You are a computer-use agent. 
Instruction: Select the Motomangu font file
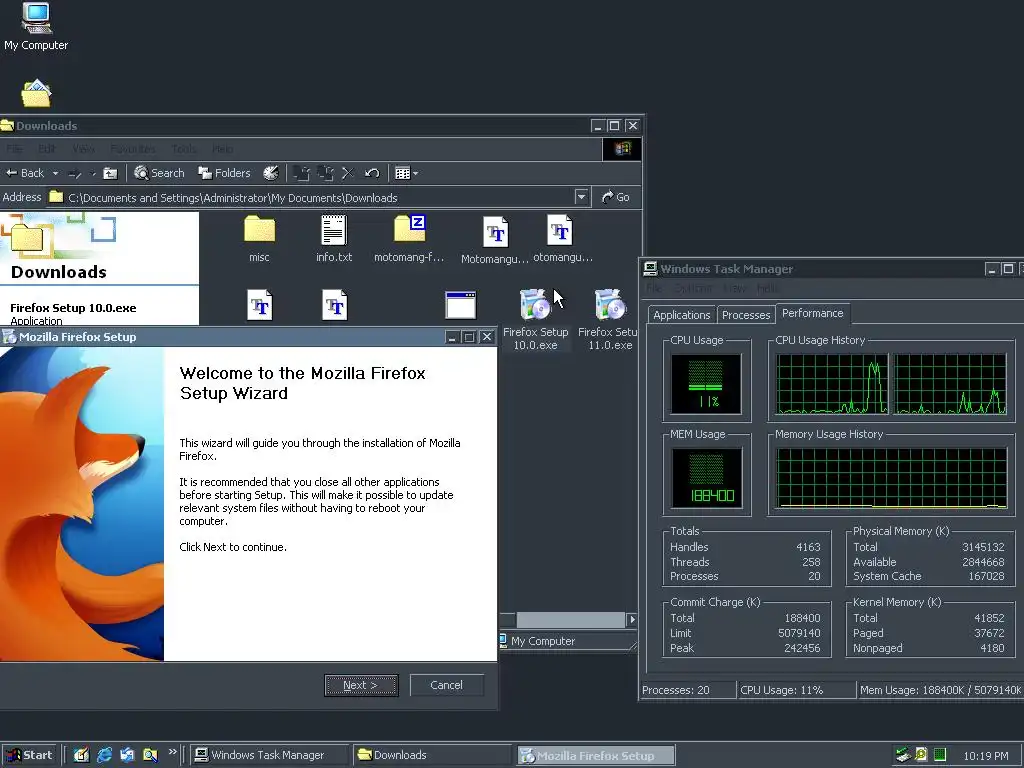(495, 240)
